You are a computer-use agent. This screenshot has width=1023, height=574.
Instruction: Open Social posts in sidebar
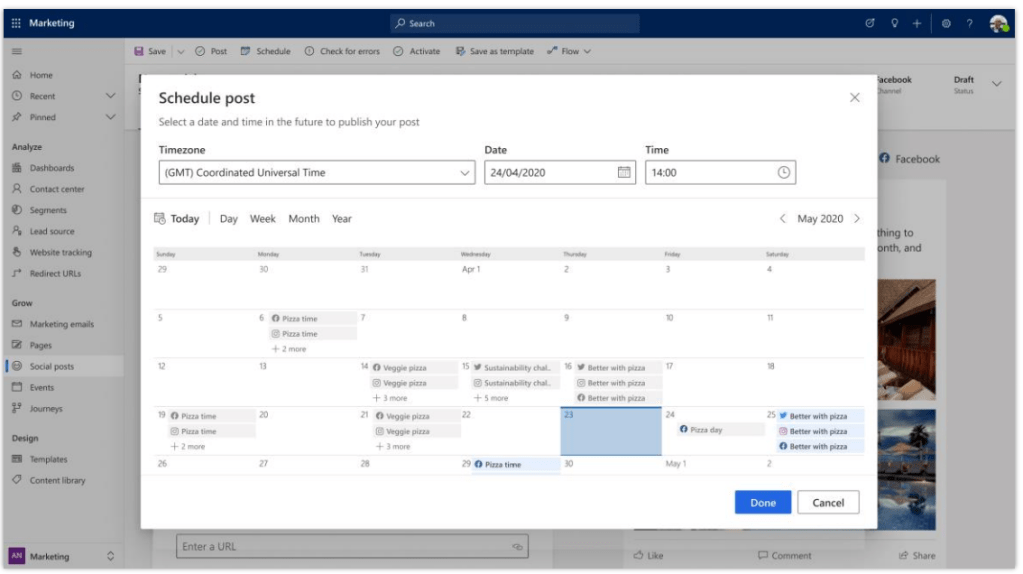51,367
